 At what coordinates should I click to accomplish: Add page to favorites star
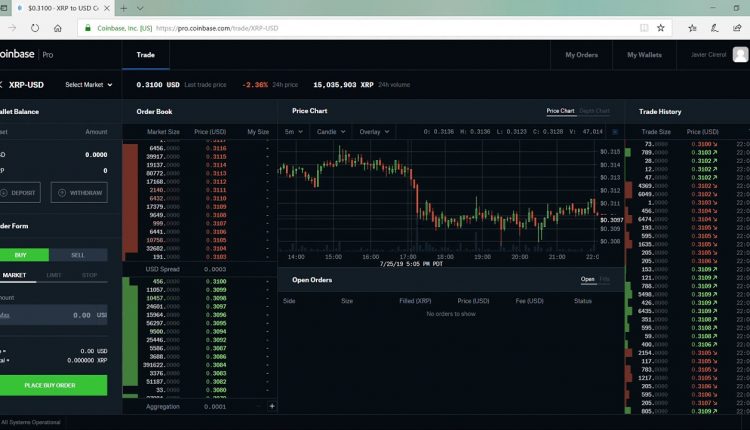[661, 28]
